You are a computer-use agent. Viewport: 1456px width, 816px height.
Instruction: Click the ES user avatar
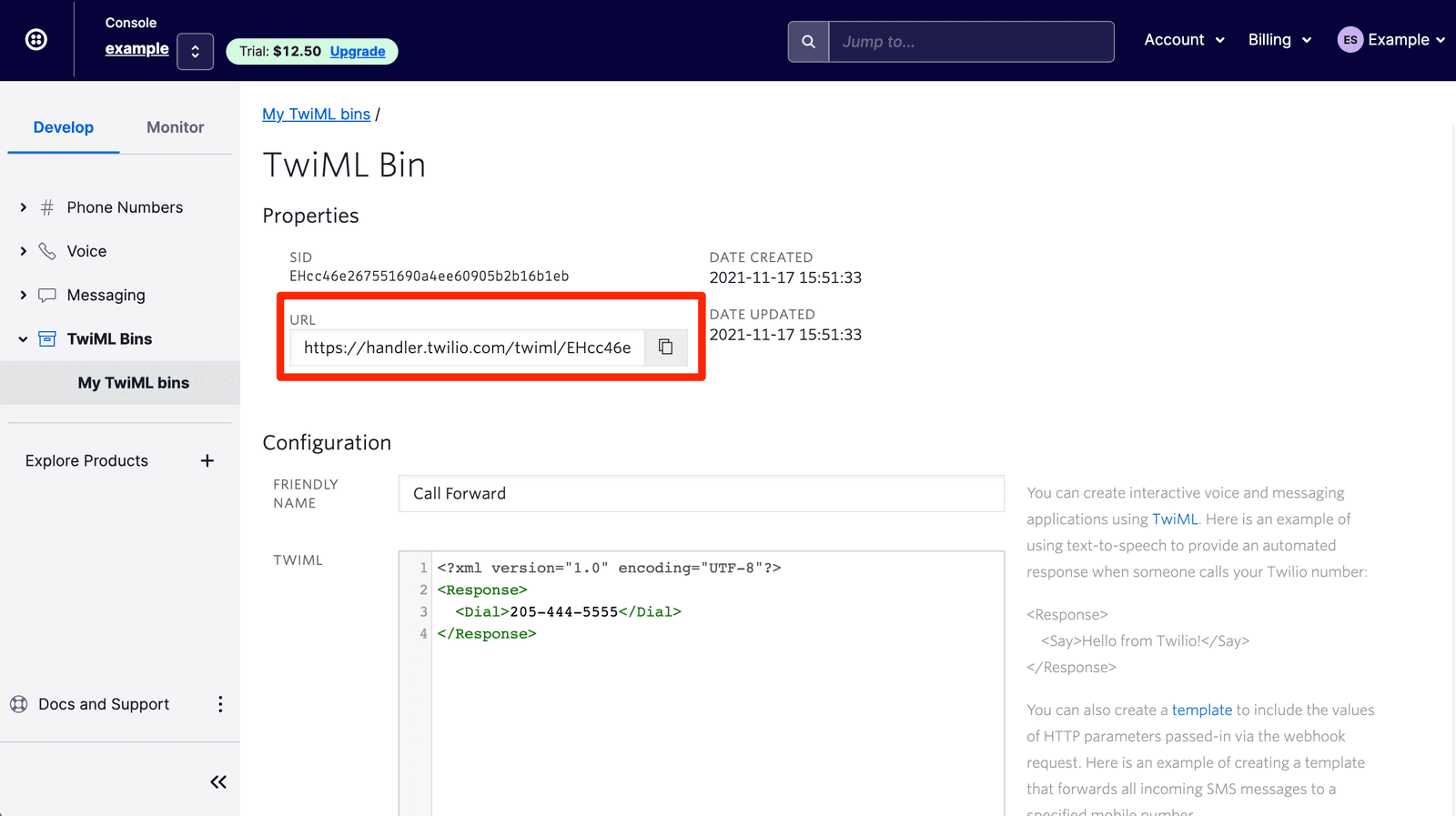coord(1350,39)
